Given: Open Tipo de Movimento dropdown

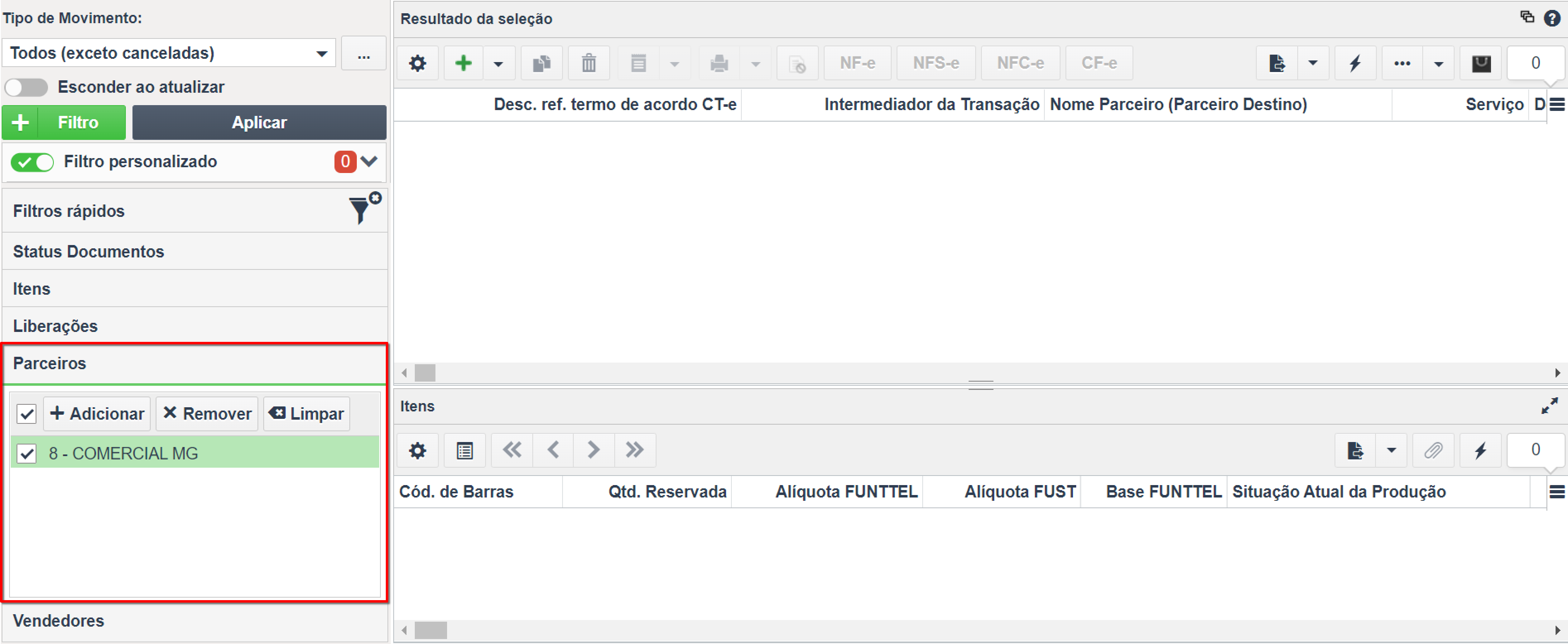Looking at the screenshot, I should click(168, 53).
